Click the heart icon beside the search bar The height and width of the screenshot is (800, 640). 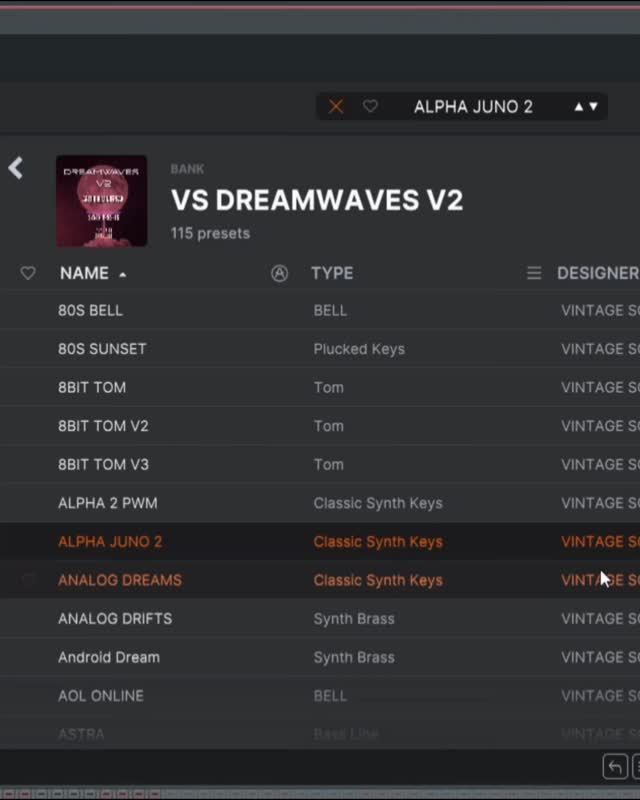(x=369, y=105)
